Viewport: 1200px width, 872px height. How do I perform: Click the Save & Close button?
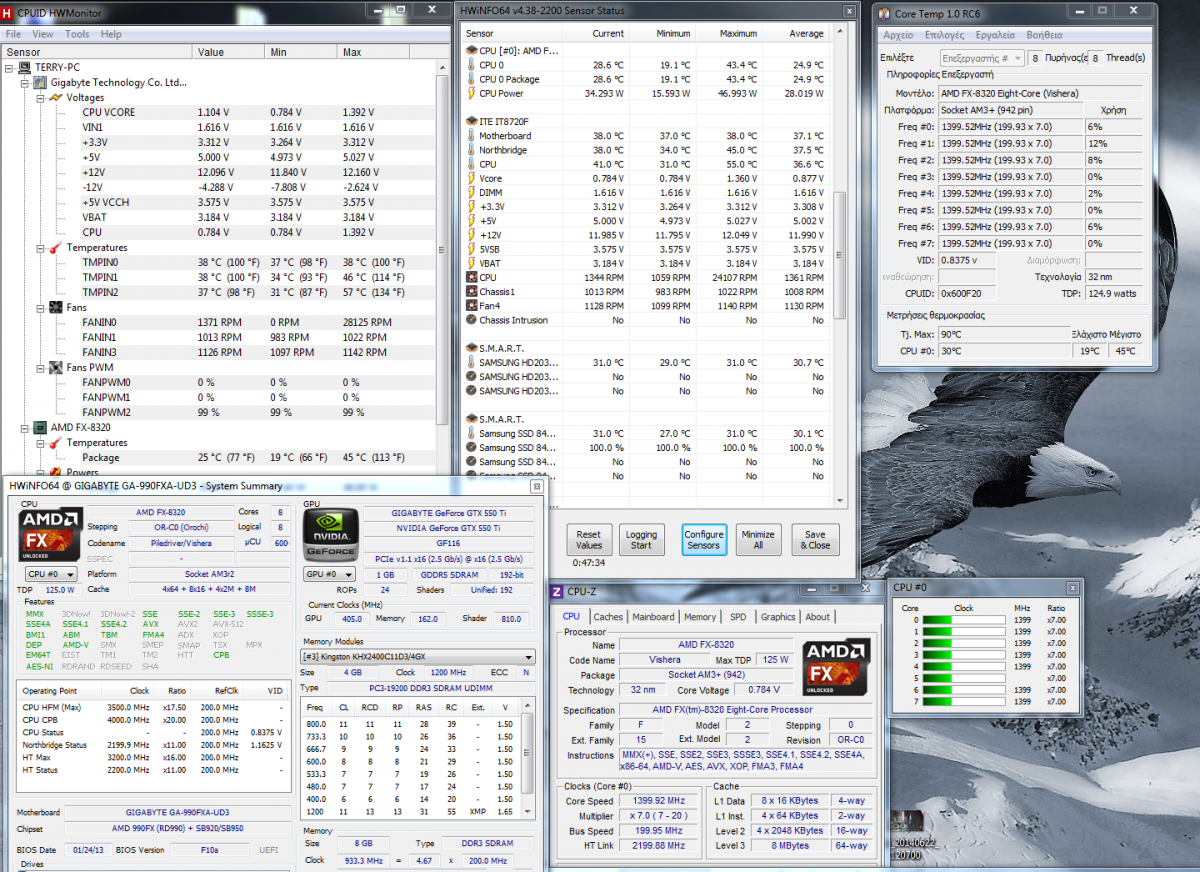815,540
